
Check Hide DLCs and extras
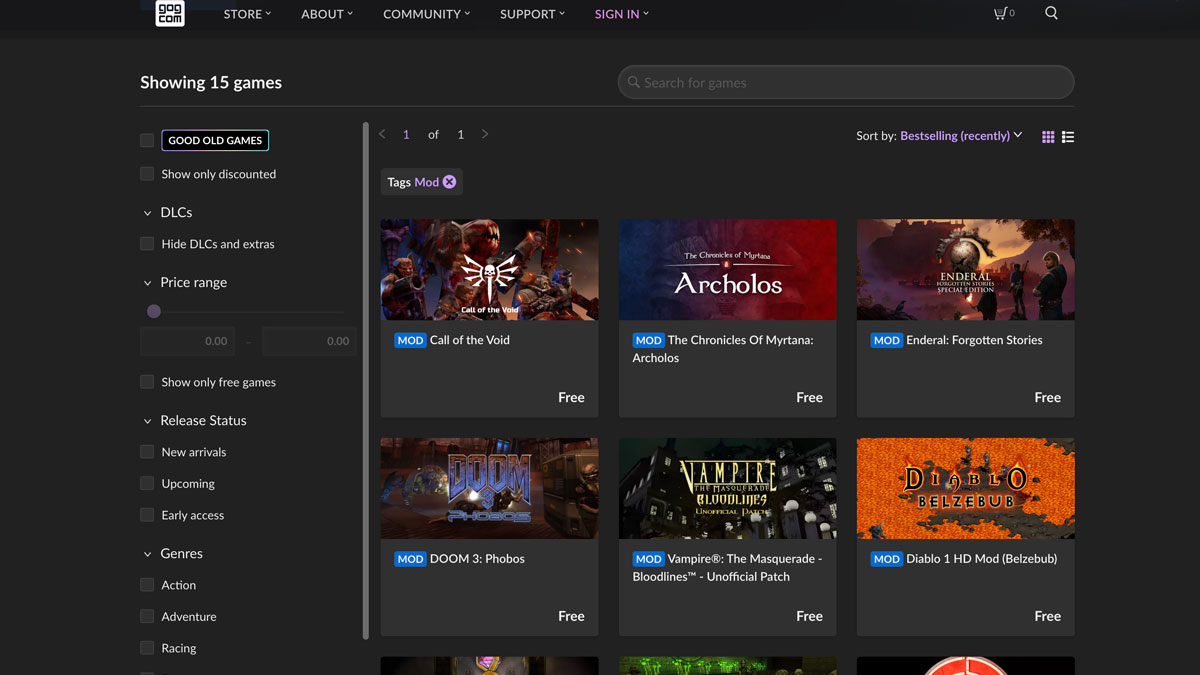point(146,243)
